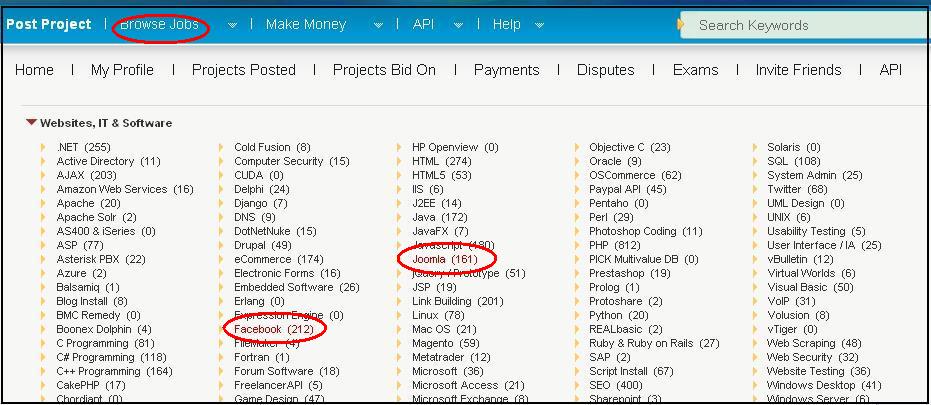
Task: Expand the API dropdown arrow in blue bar
Action: click(x=458, y=26)
